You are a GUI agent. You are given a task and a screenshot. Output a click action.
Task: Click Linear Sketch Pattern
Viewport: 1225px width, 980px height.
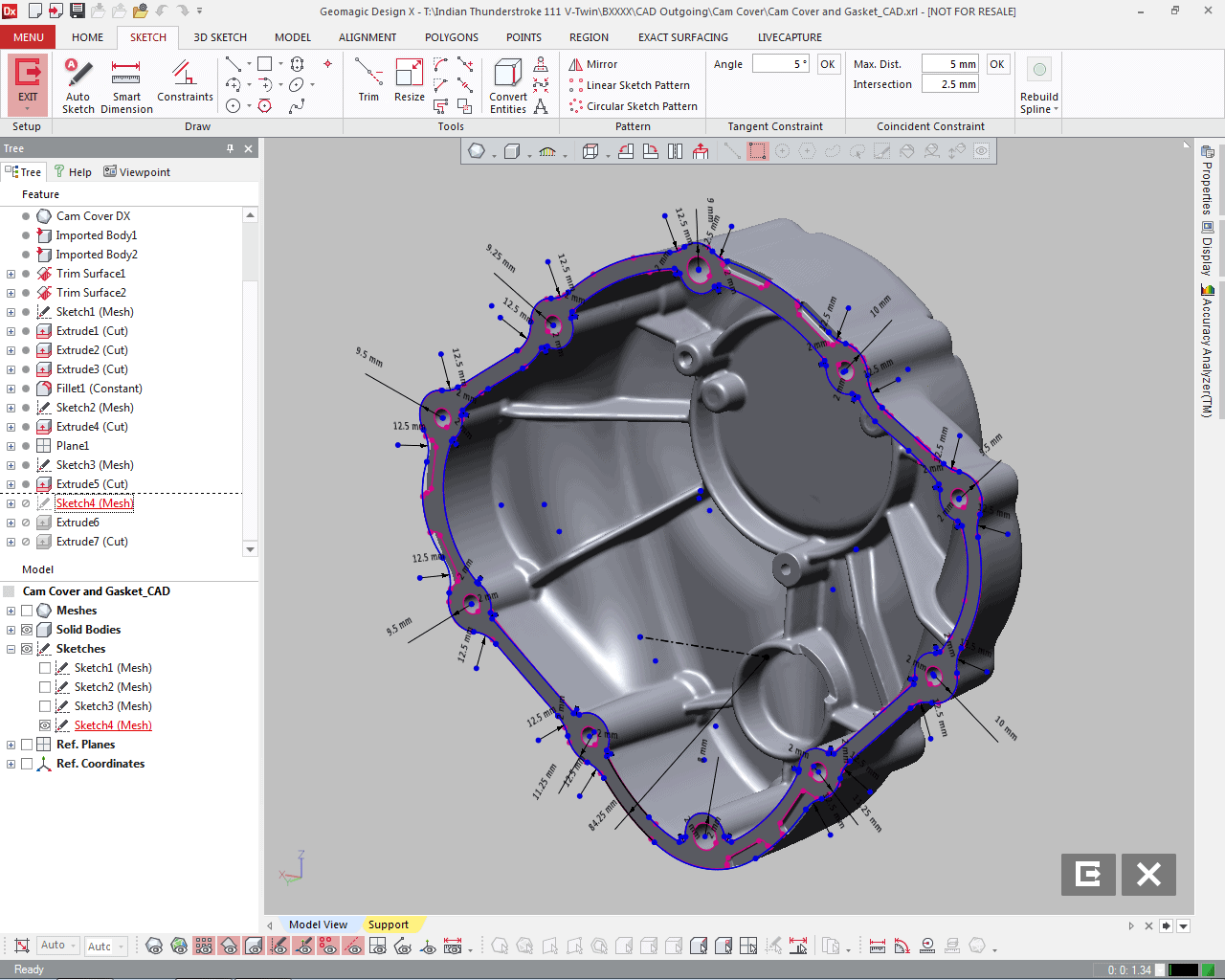(x=629, y=85)
